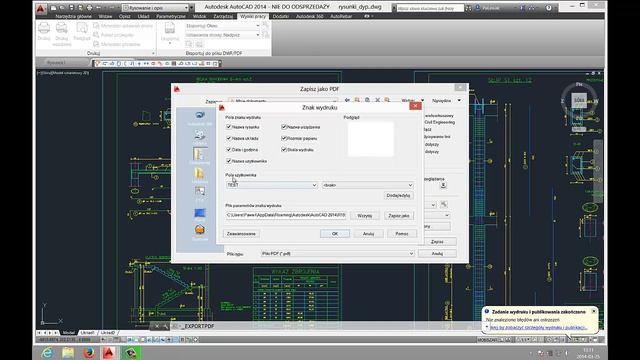Click the plot icon in quick access toolbar
Image resolution: width=640 pixels, height=360 pixels.
click(x=89, y=8)
